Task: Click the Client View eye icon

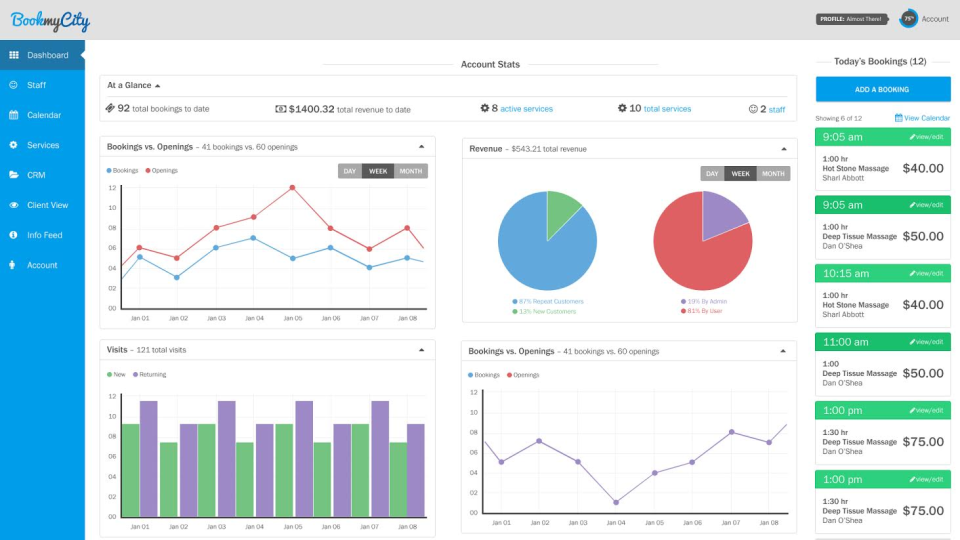Action: tap(13, 205)
